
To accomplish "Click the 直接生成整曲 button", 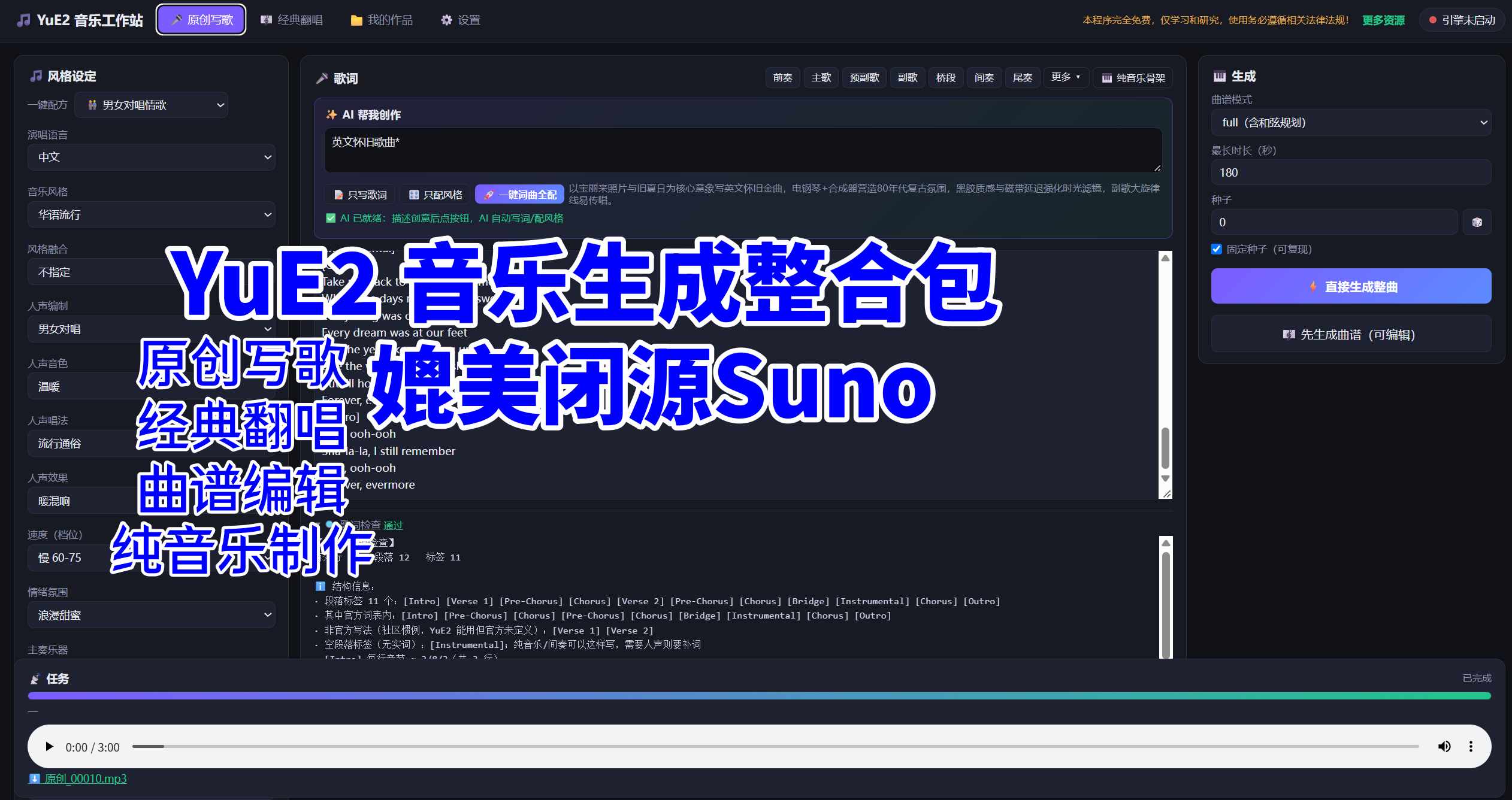I will [1351, 286].
